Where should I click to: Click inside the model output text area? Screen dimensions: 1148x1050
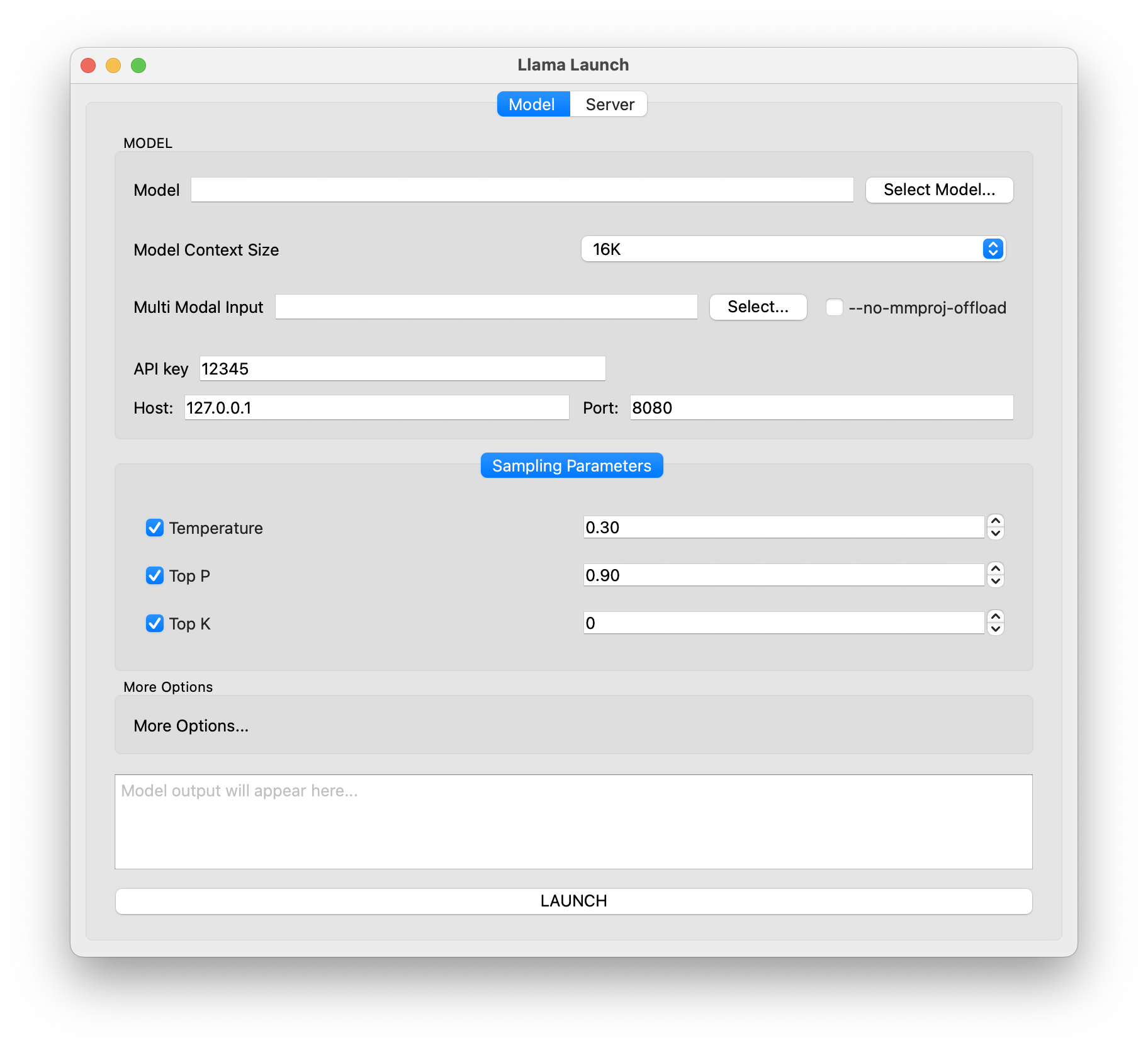[573, 821]
